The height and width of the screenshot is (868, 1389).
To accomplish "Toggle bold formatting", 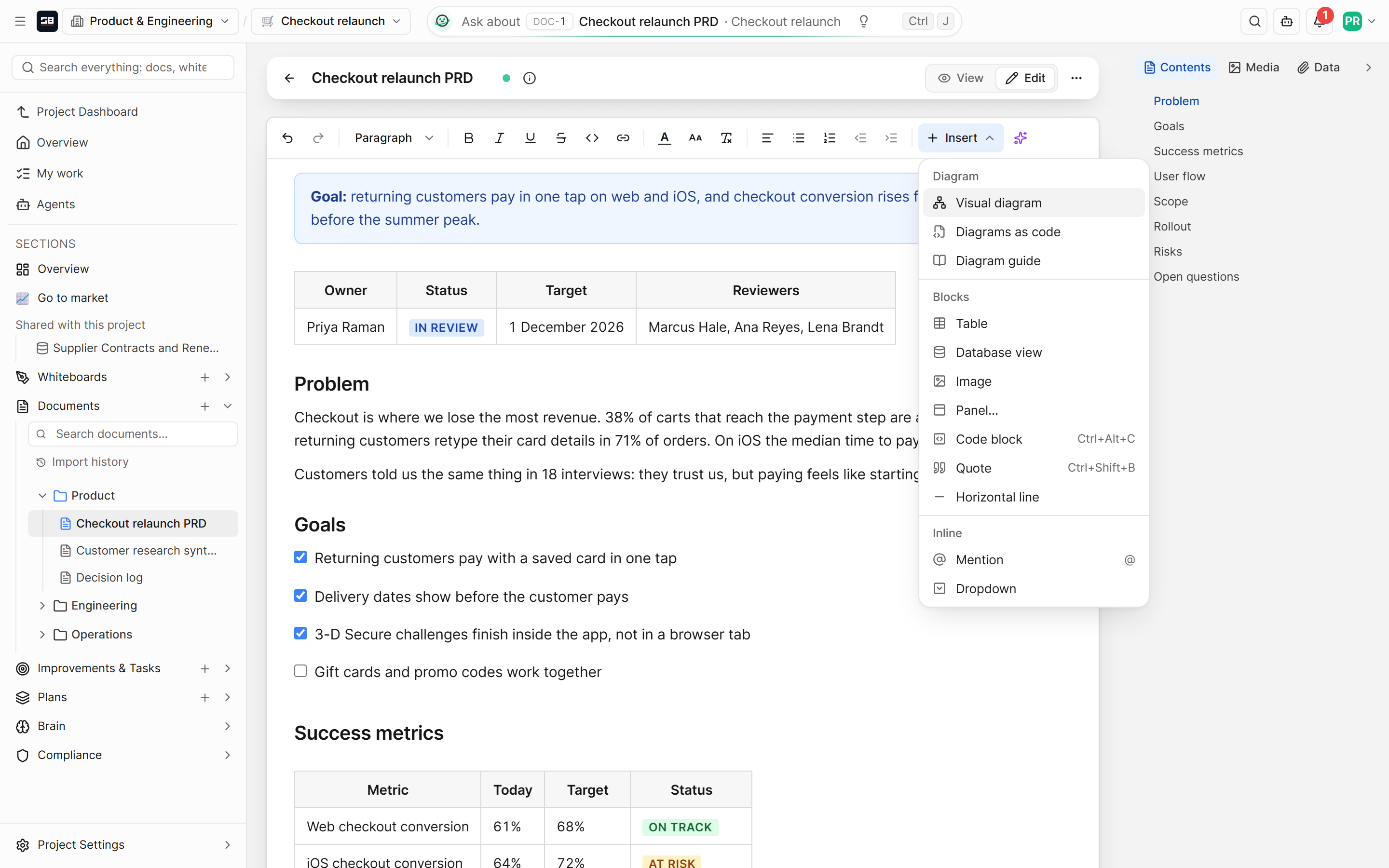I will click(x=468, y=138).
